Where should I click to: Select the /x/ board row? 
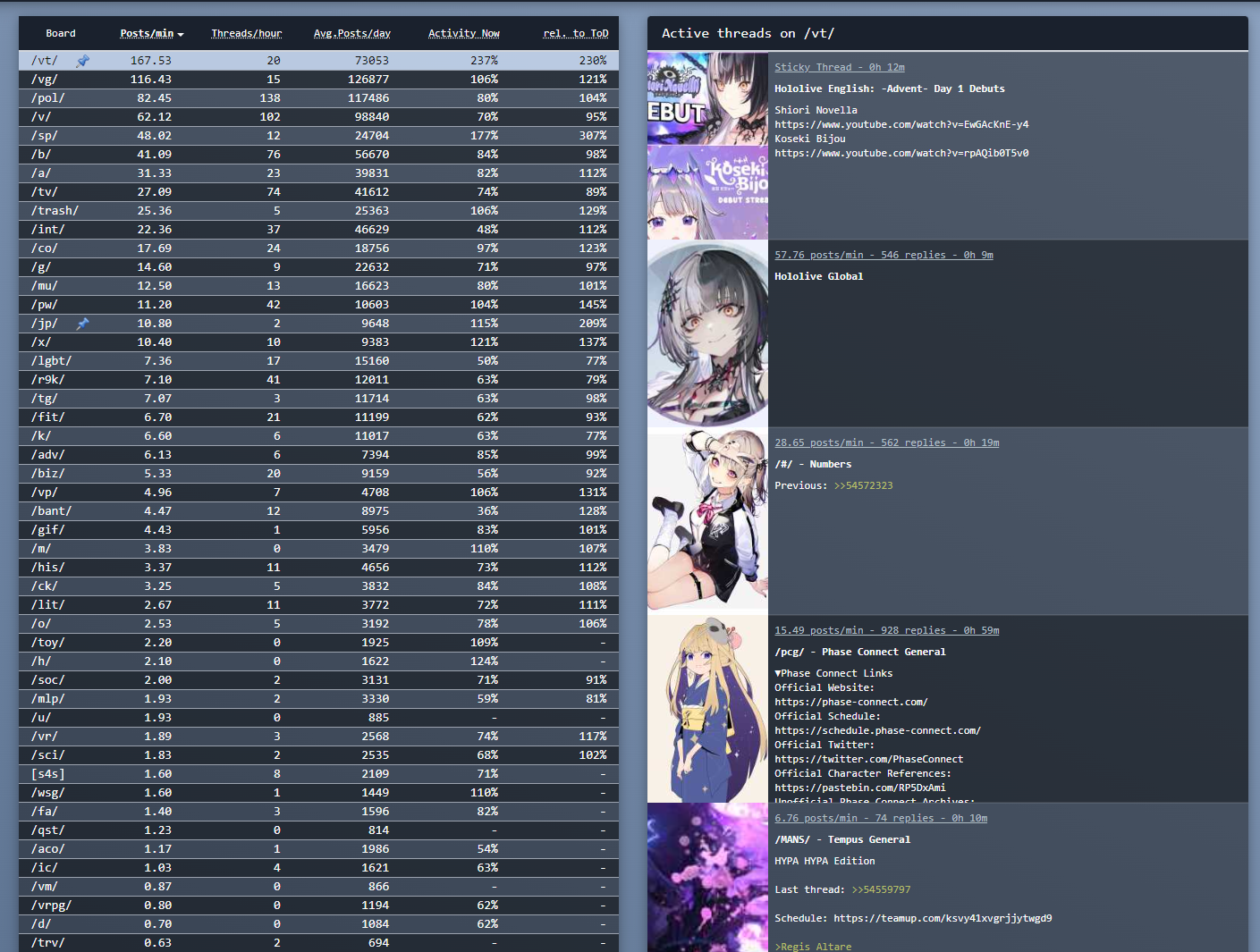[318, 342]
